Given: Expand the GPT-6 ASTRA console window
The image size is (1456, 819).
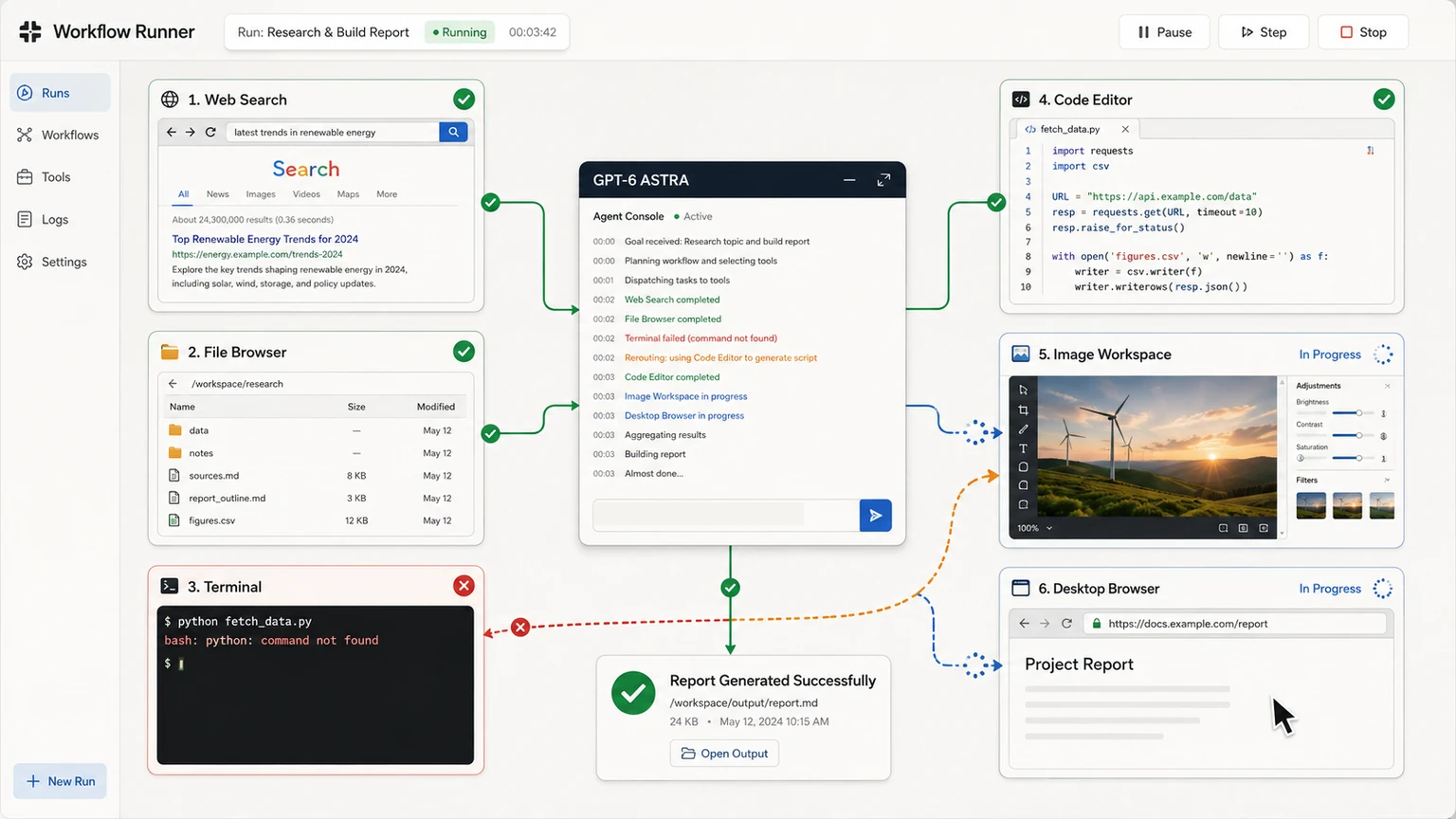Looking at the screenshot, I should [x=883, y=180].
